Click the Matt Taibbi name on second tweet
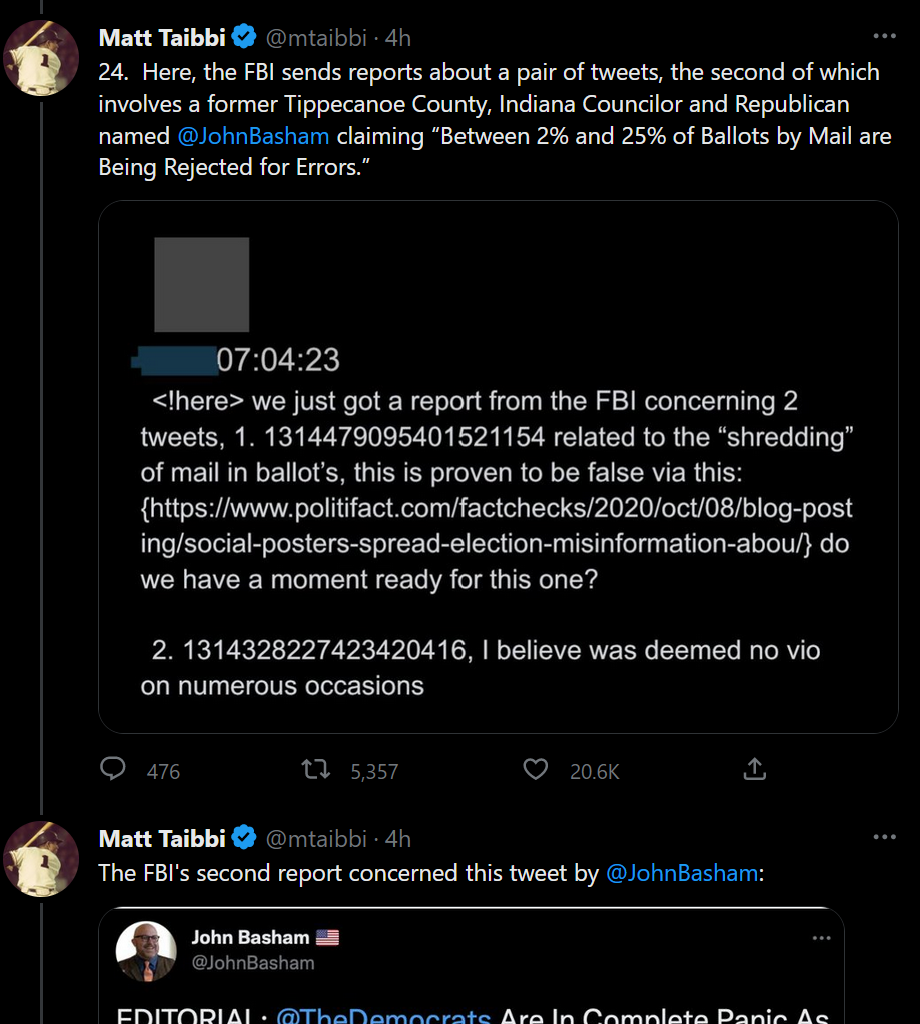Screen dimensions: 920x1024 161,838
